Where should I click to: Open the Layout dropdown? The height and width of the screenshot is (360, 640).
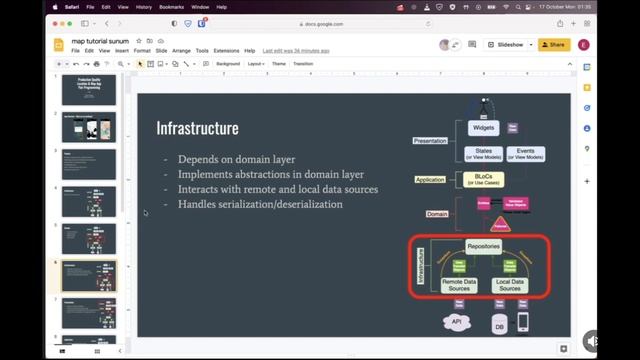click(256, 64)
